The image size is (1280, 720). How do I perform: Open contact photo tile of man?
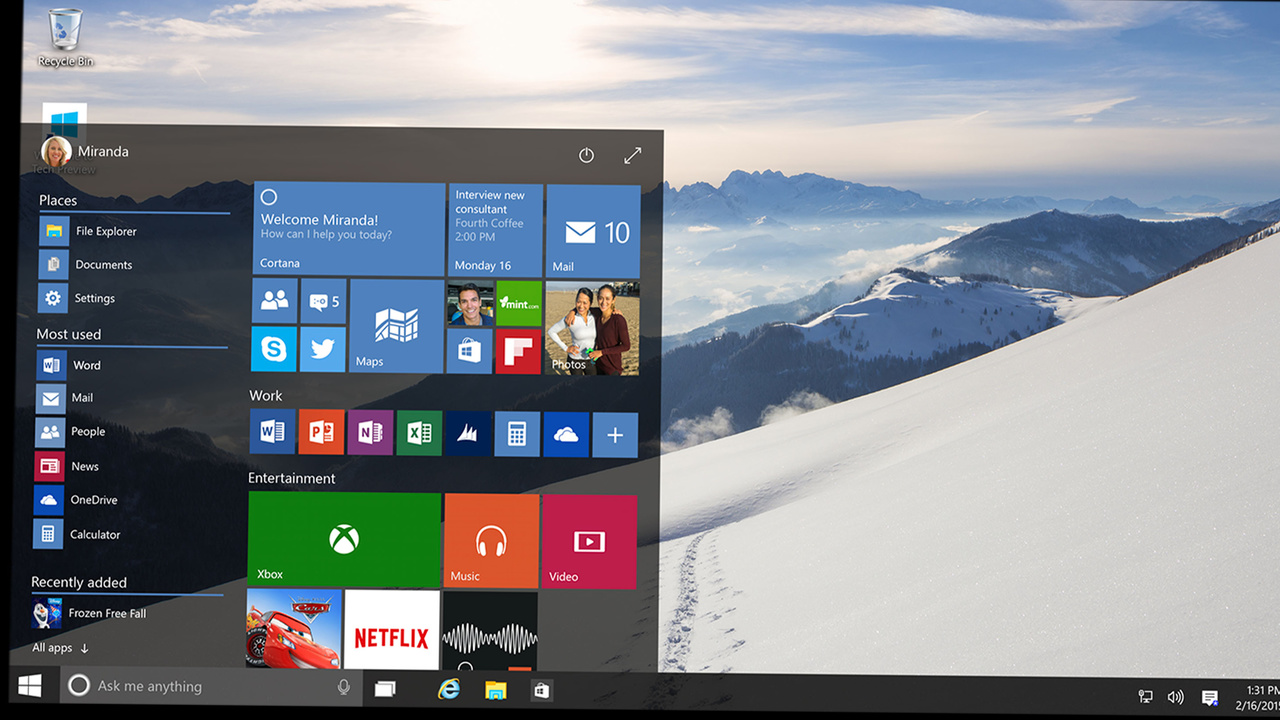click(x=470, y=304)
